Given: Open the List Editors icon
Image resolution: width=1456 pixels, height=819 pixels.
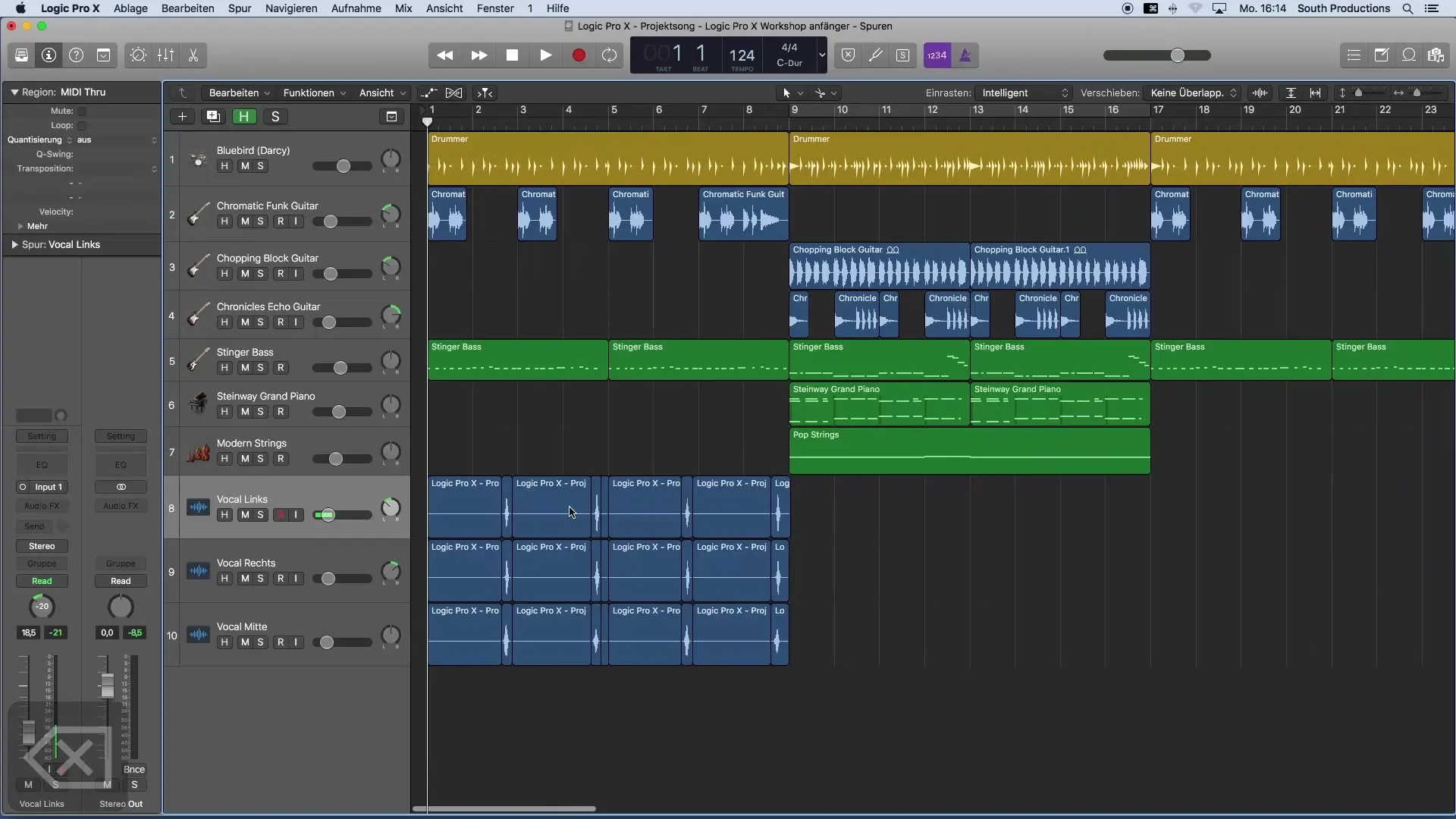Looking at the screenshot, I should (1354, 55).
